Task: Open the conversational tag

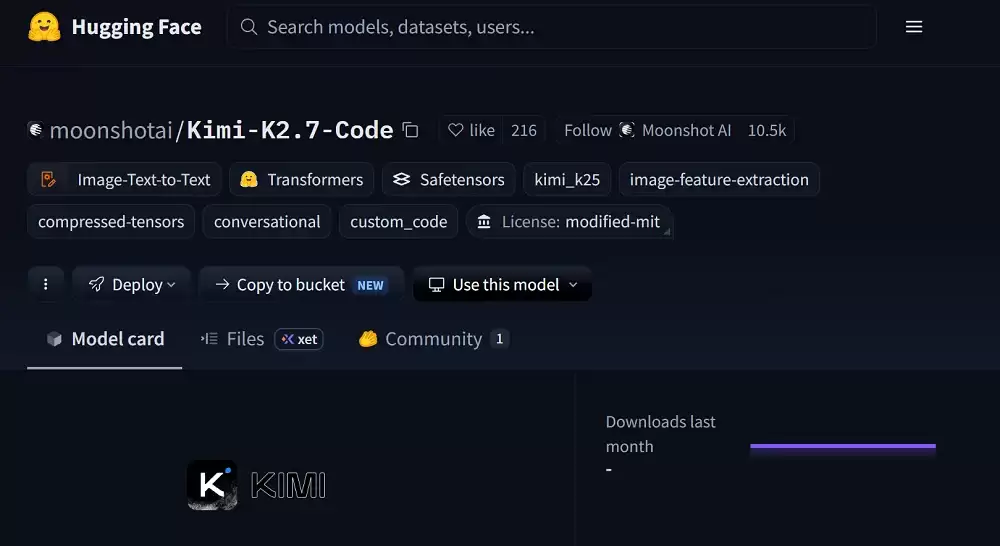Action: point(267,221)
